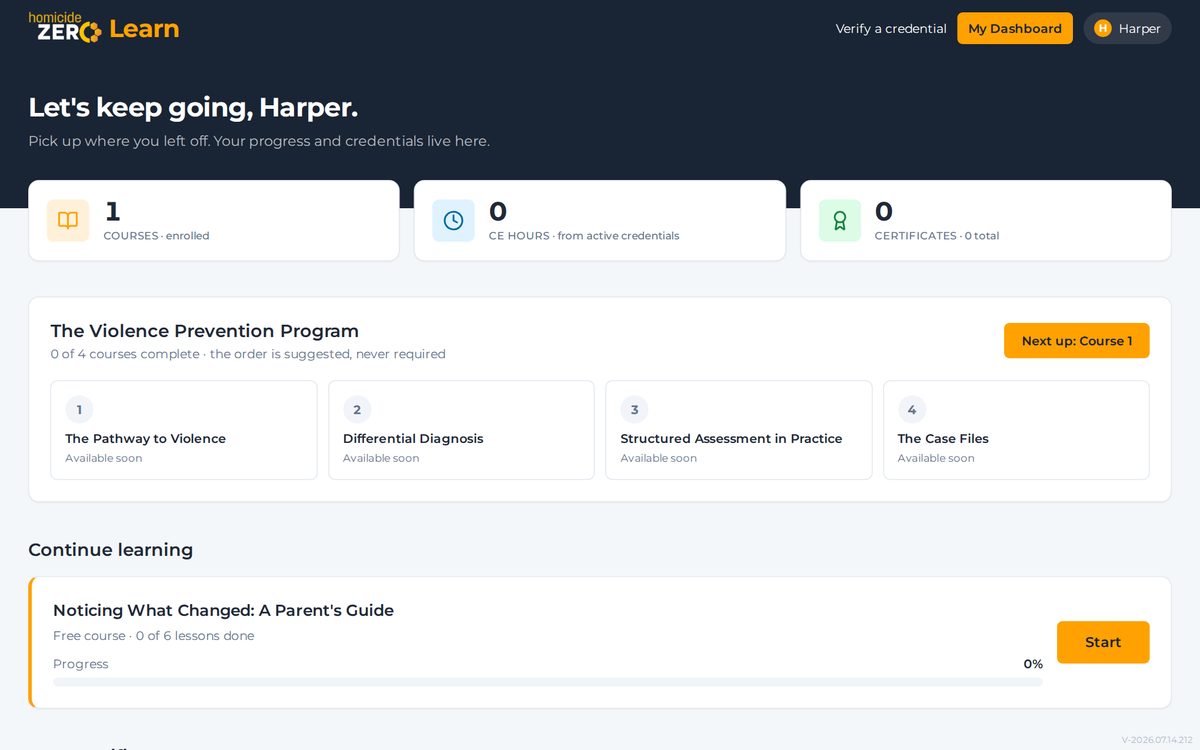
Task: Click the version number V-2026.07.14.212
Action: point(1157,740)
